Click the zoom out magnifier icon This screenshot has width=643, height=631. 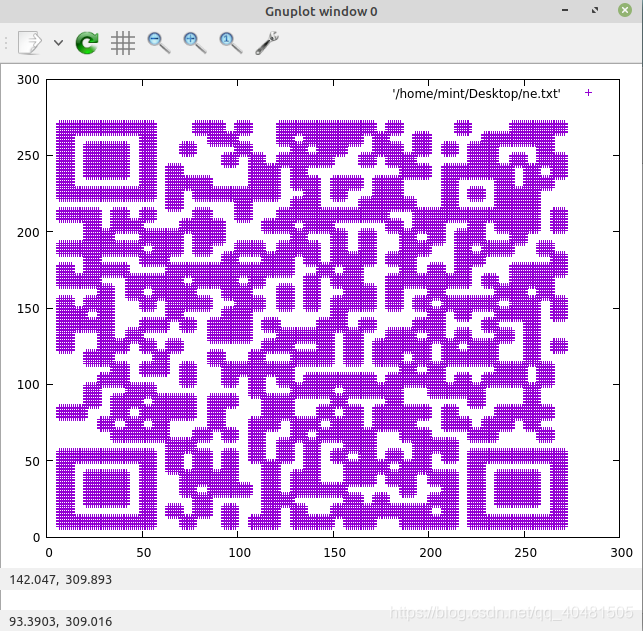(159, 43)
